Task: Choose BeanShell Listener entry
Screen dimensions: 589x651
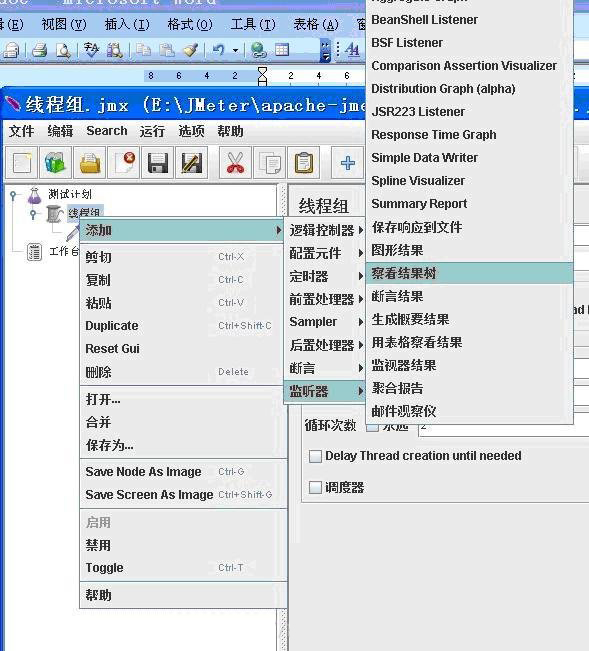Action: (469, 20)
